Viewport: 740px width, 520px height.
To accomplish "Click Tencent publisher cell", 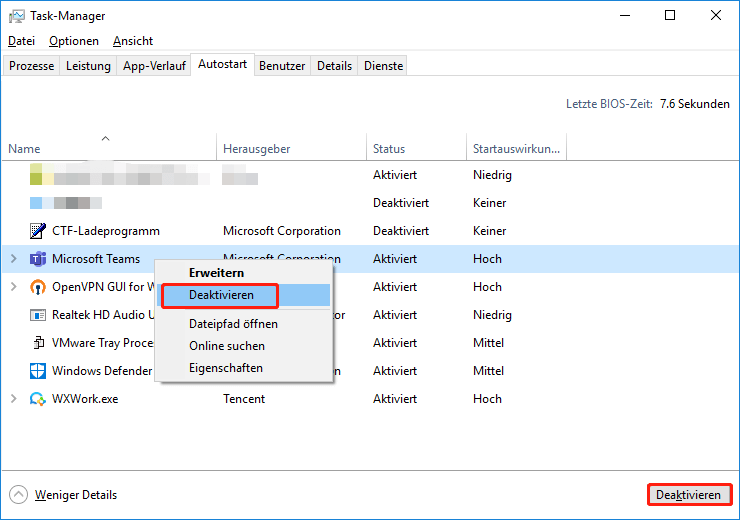I will click(x=244, y=399).
